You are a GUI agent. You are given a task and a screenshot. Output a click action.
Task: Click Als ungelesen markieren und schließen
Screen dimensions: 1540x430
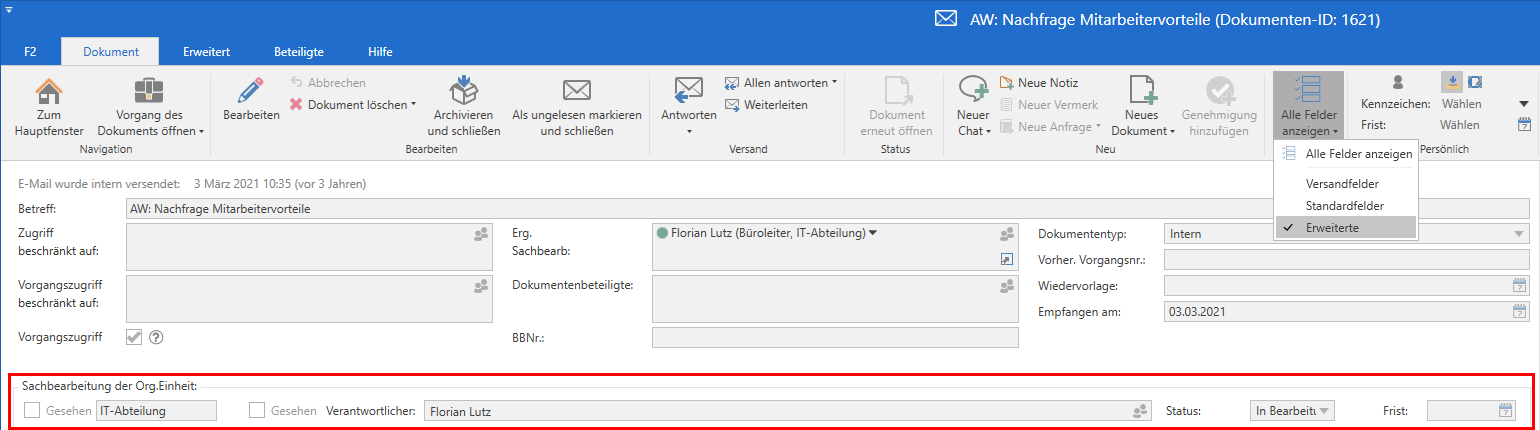(576, 92)
